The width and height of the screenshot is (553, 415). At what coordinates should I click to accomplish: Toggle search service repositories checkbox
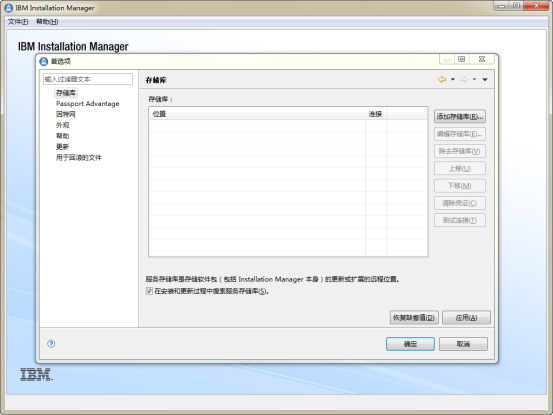point(149,291)
